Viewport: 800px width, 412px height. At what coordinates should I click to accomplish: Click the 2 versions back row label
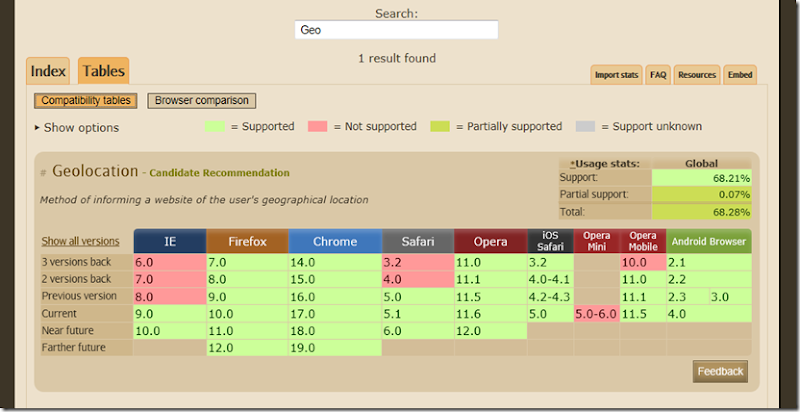click(87, 279)
